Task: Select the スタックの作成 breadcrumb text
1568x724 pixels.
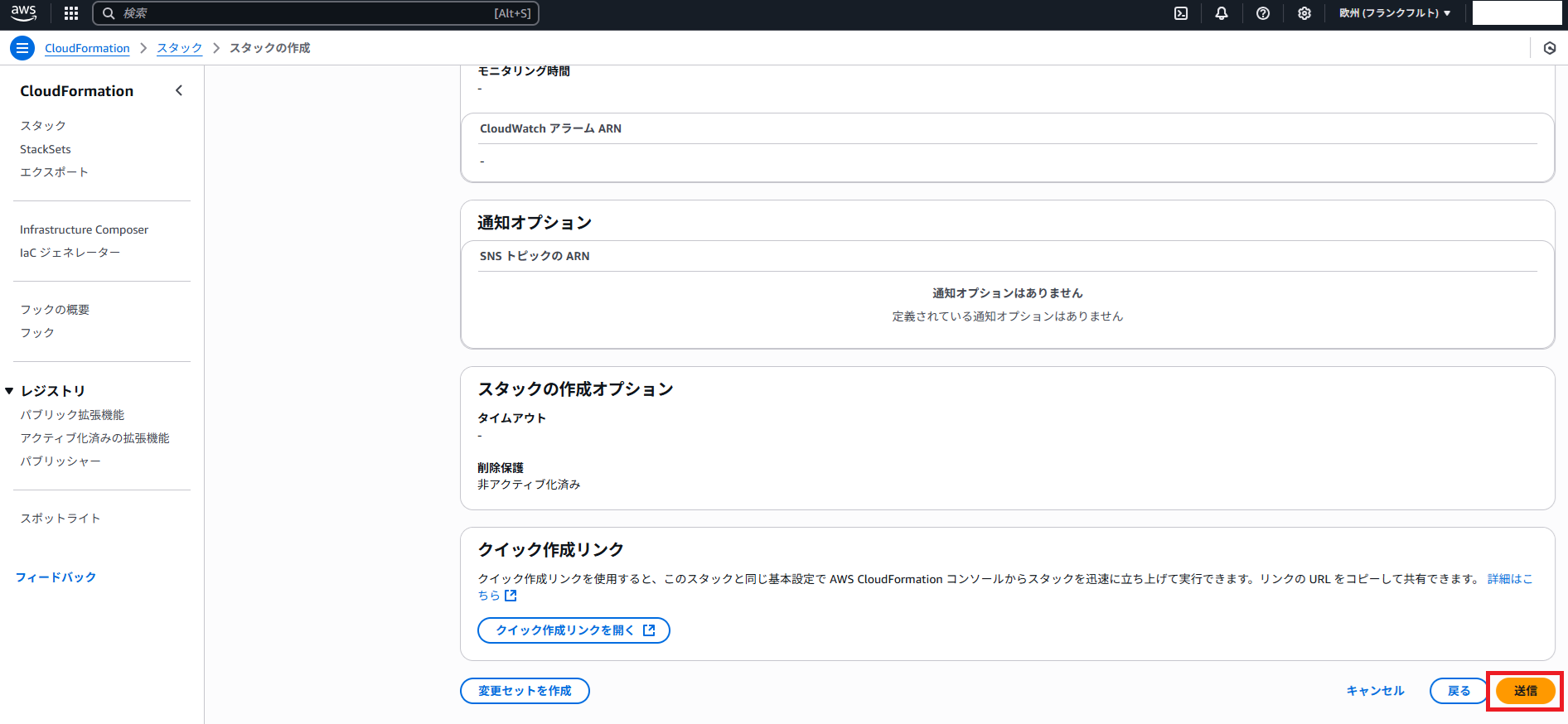Action: [269, 48]
